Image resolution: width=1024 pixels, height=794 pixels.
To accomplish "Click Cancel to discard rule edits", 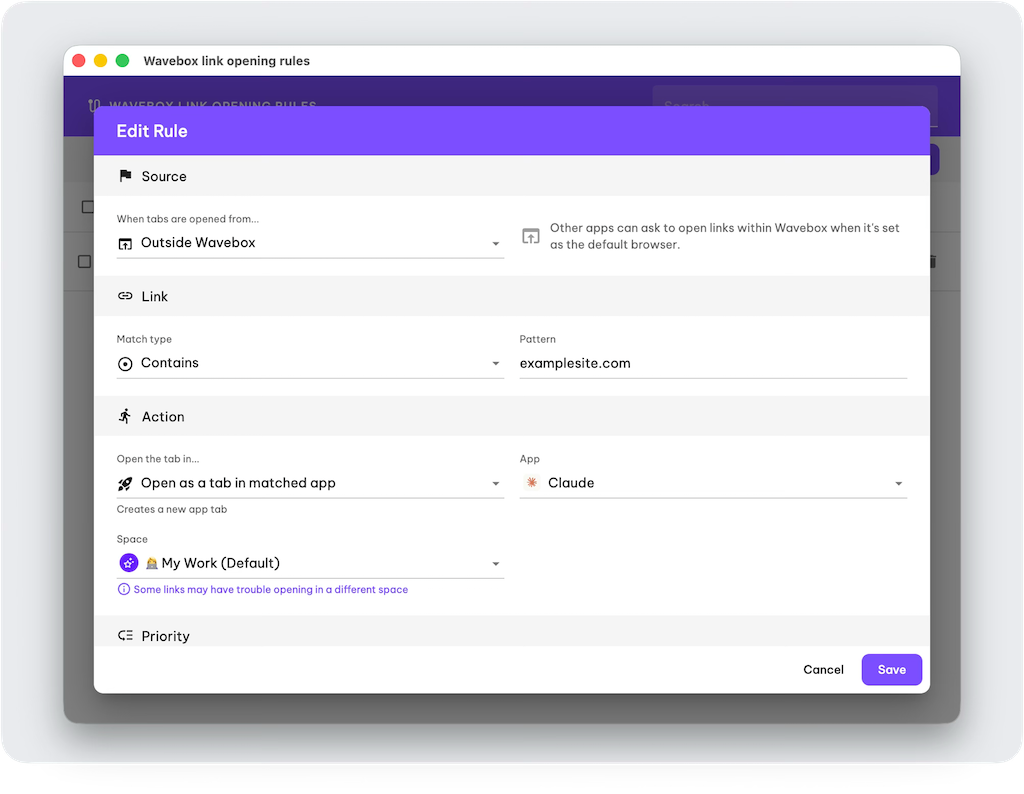I will click(x=823, y=670).
